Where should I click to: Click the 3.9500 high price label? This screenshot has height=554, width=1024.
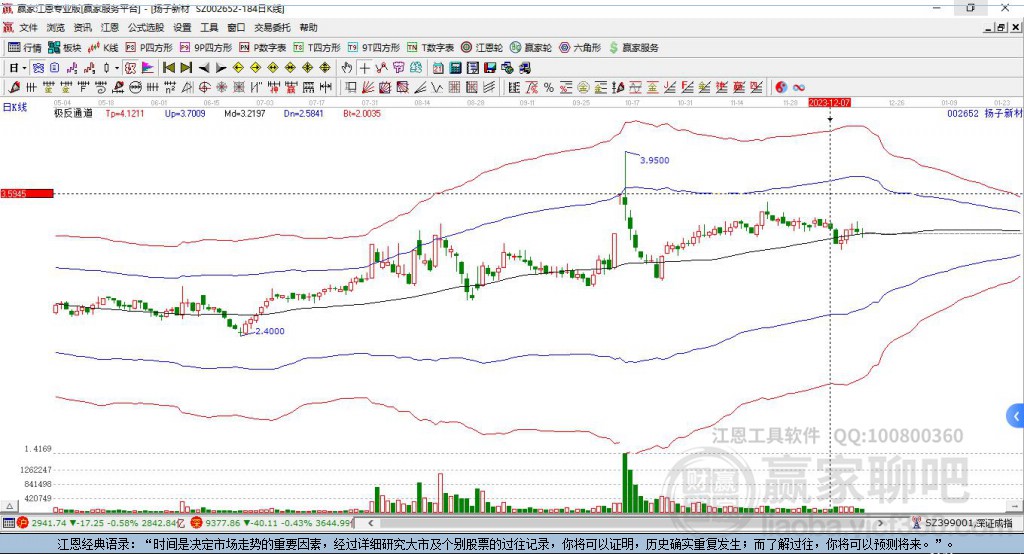[654, 160]
